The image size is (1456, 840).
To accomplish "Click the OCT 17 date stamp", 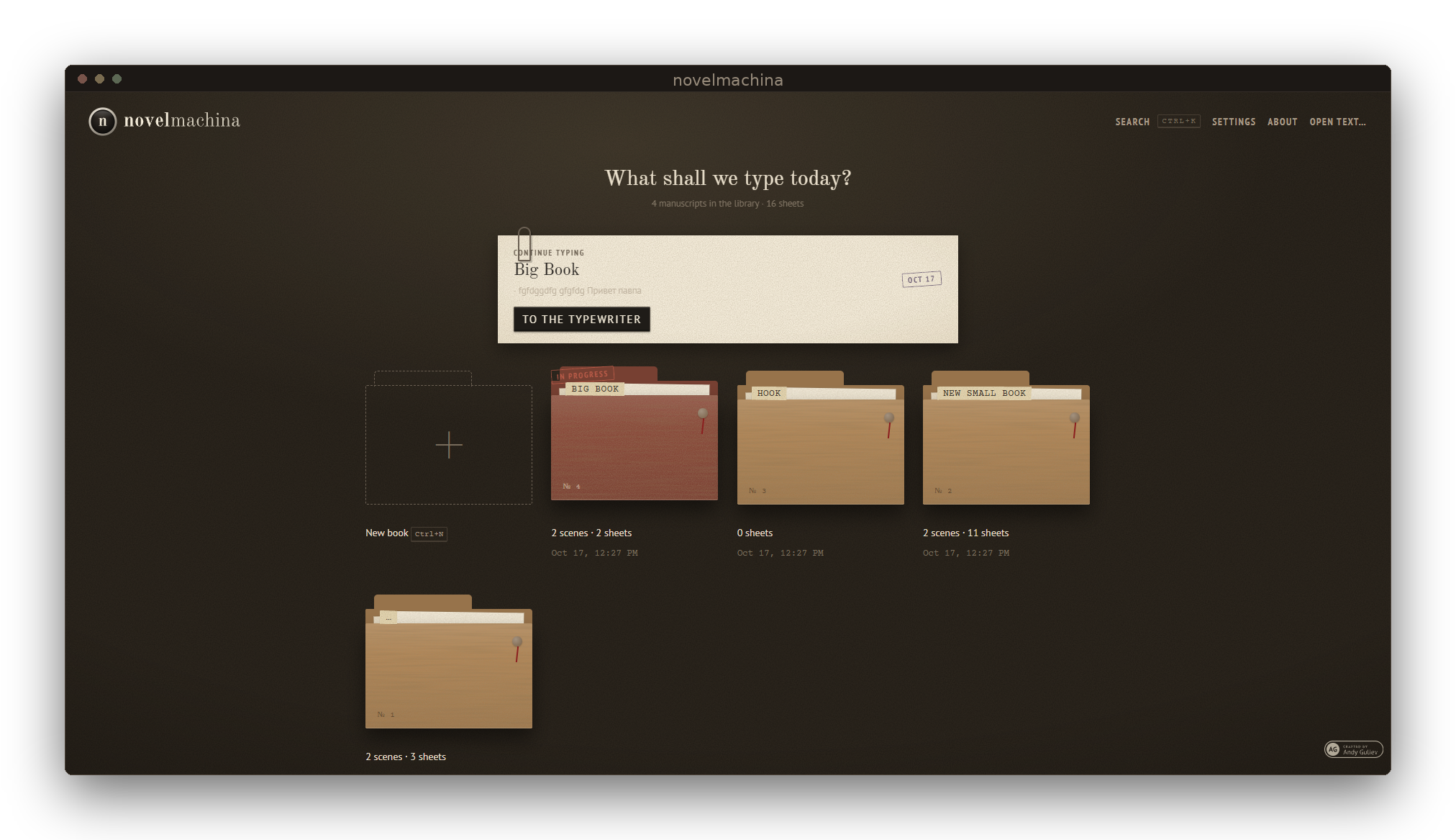I will [x=922, y=279].
